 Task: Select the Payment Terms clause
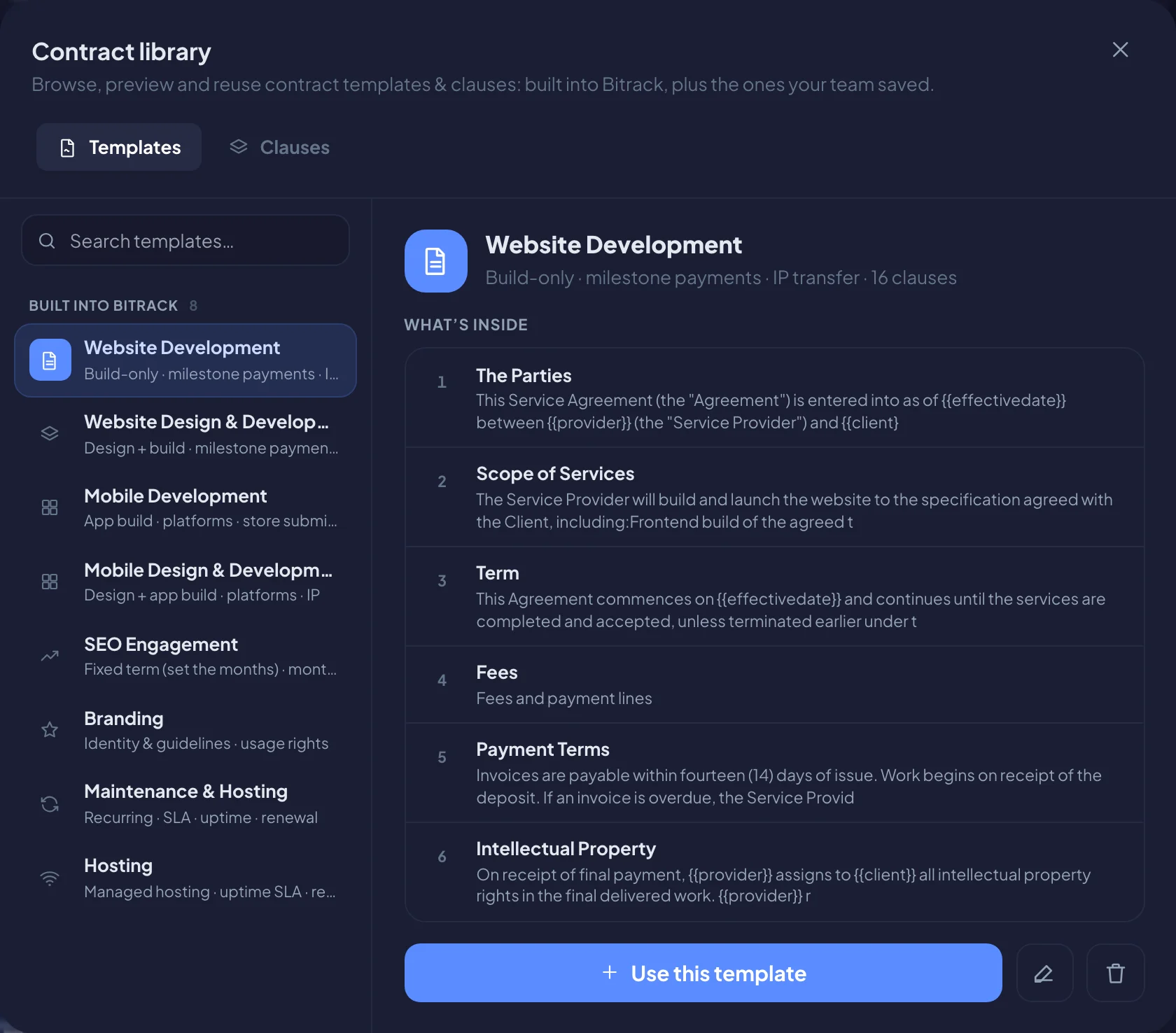(x=775, y=773)
